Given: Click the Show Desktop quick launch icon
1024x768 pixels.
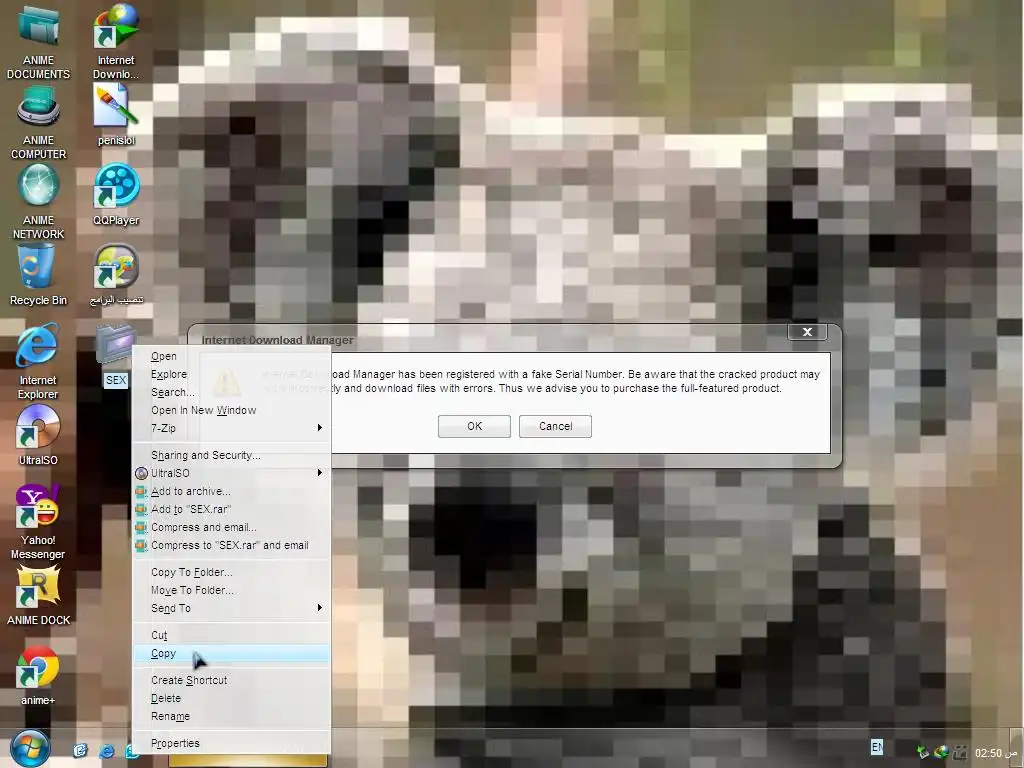Looking at the screenshot, I should tap(80, 750).
